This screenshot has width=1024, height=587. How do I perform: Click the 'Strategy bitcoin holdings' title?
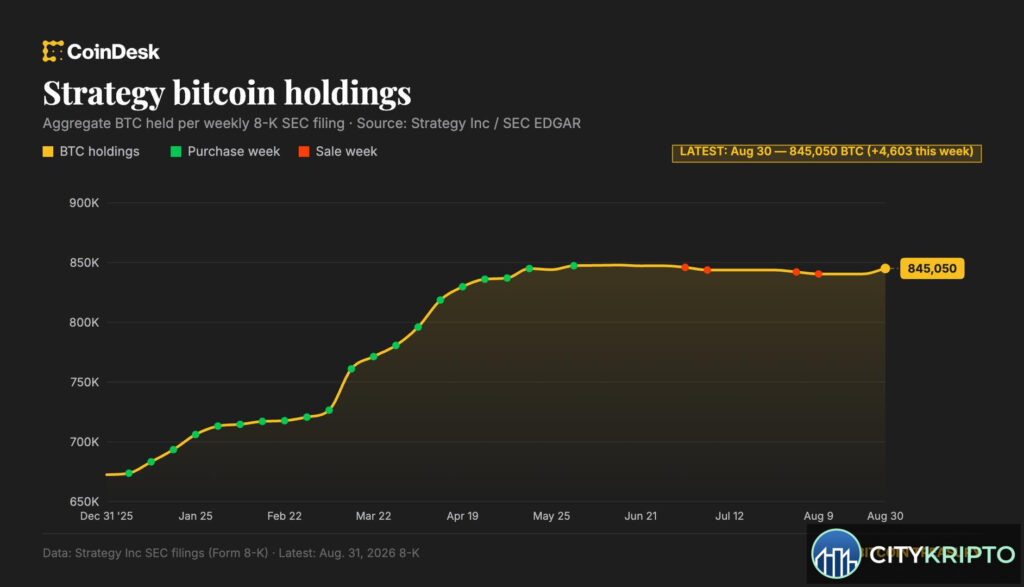pyautogui.click(x=227, y=93)
